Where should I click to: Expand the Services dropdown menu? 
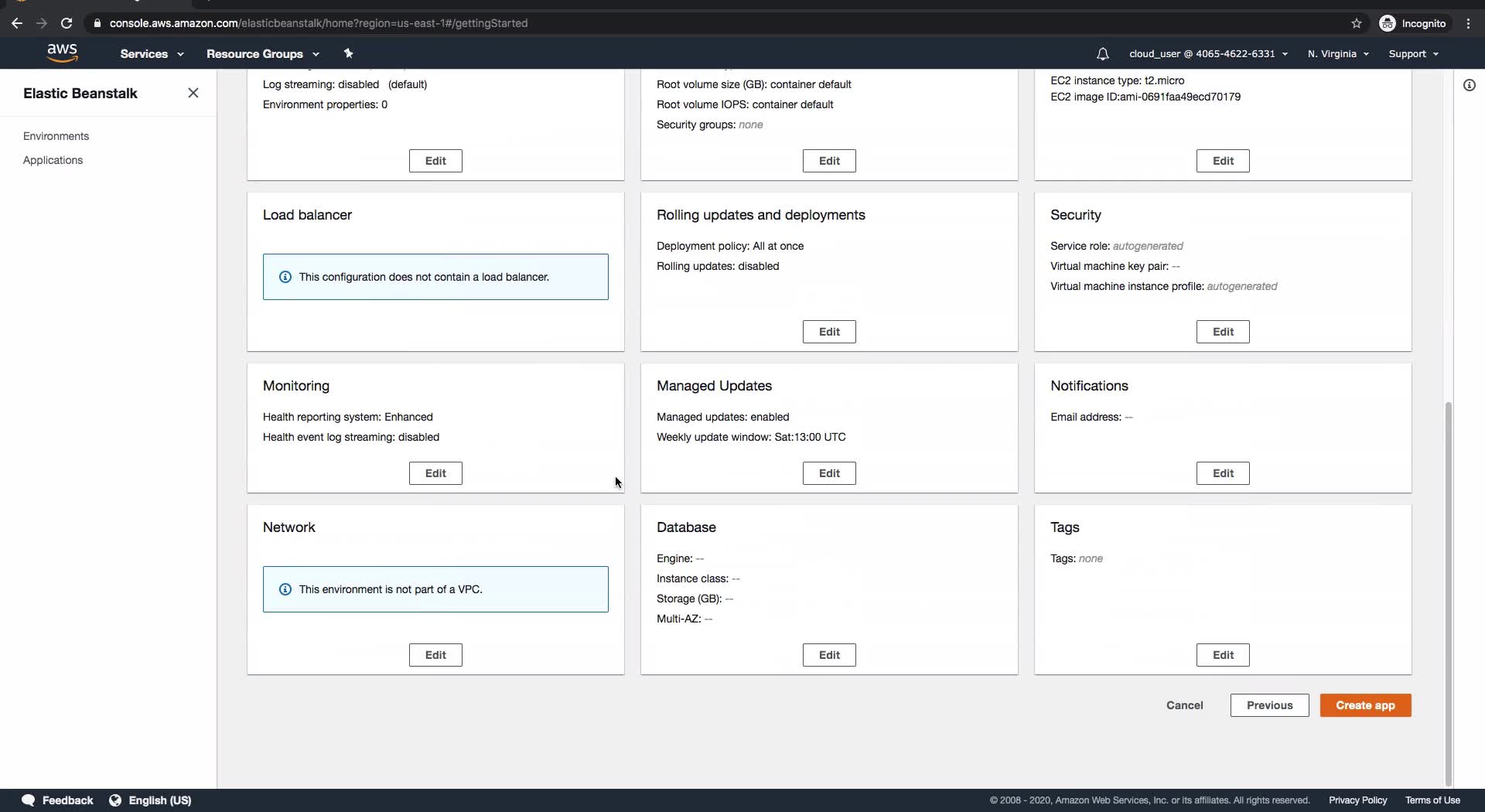[x=152, y=54]
